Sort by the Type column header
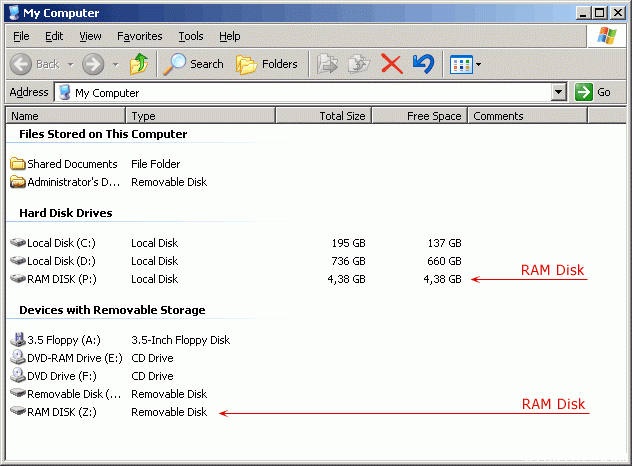This screenshot has width=632, height=466. click(x=201, y=116)
